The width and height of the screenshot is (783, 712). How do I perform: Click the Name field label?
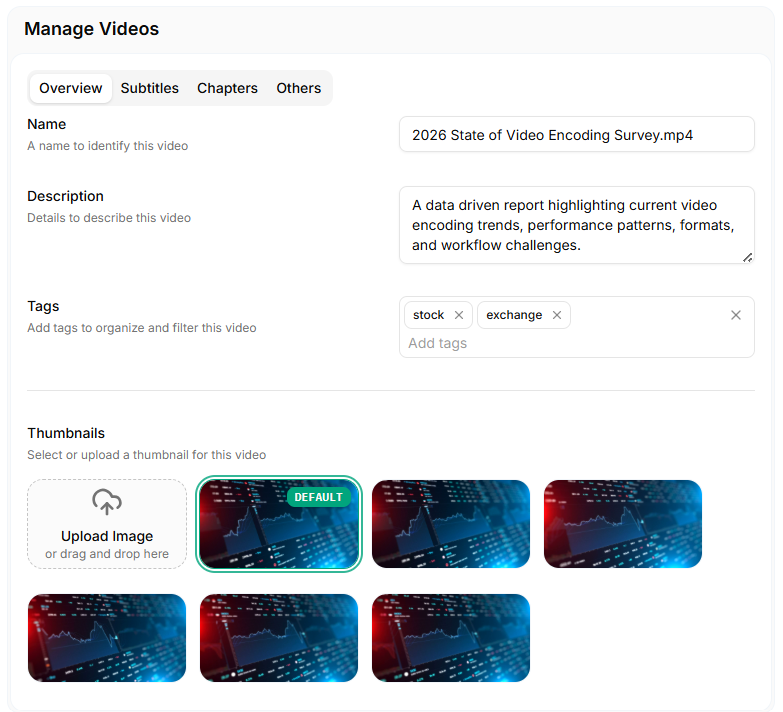pos(46,124)
